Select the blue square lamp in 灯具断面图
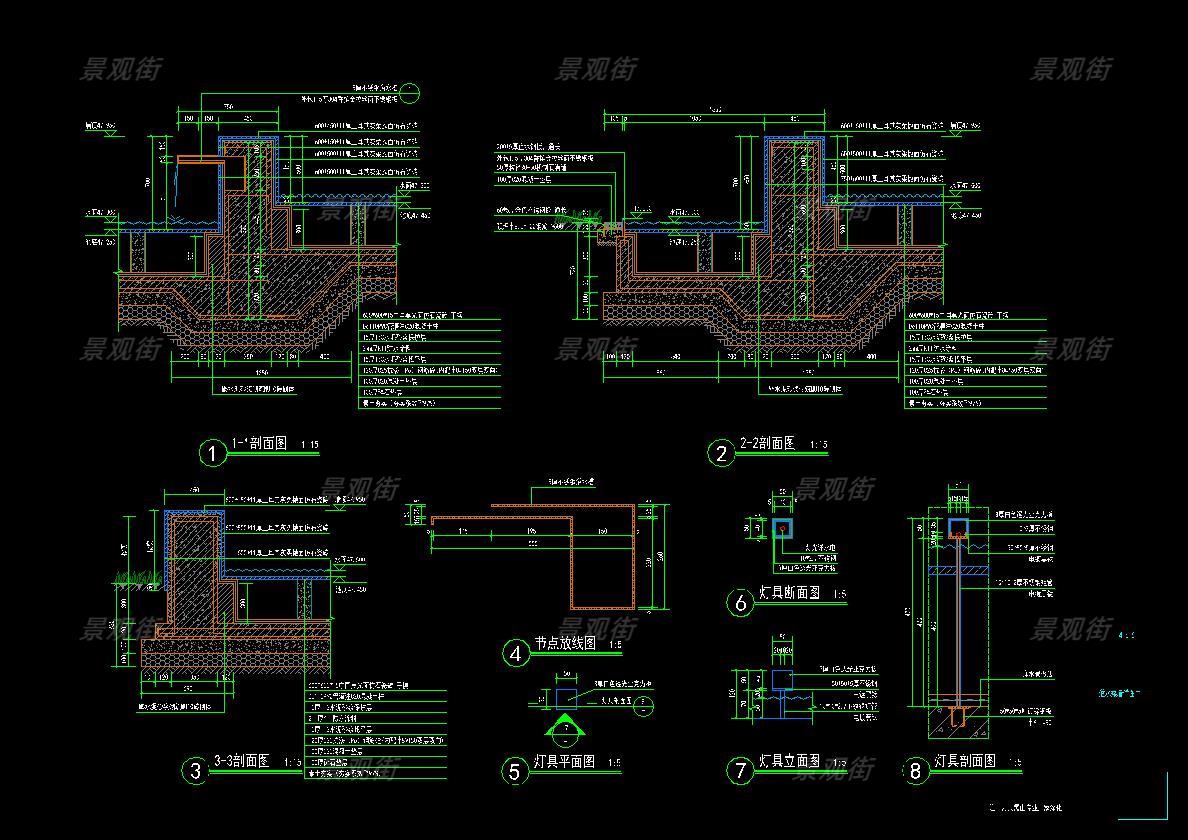 (782, 528)
